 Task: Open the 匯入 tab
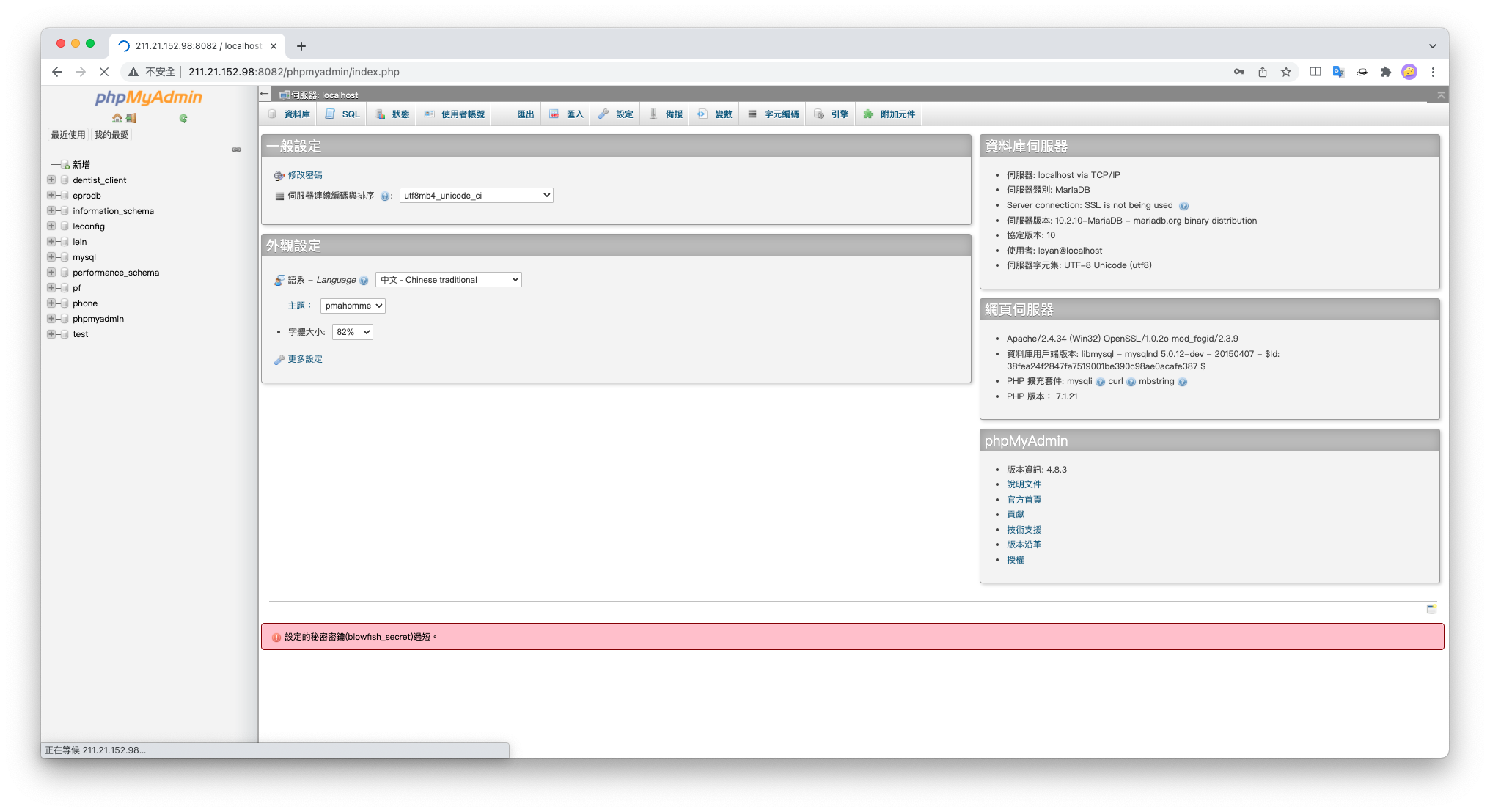click(566, 114)
